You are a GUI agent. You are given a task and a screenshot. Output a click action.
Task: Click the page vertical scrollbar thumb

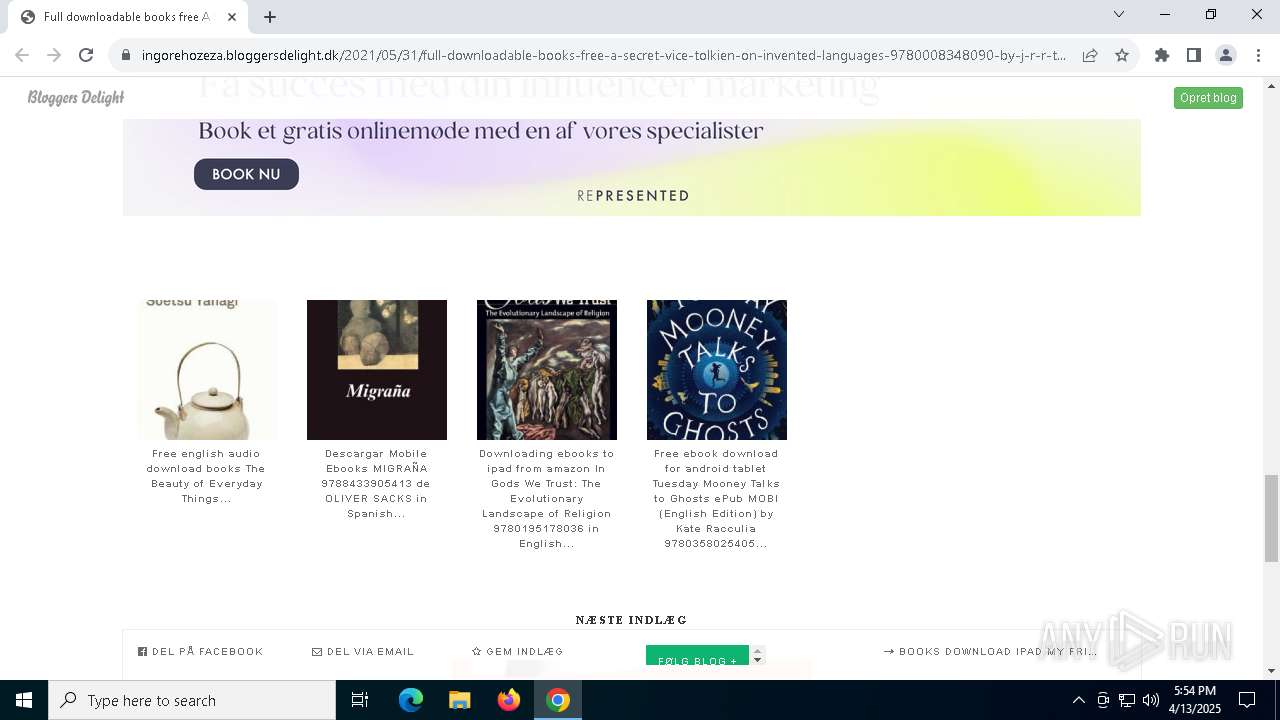[1271, 518]
